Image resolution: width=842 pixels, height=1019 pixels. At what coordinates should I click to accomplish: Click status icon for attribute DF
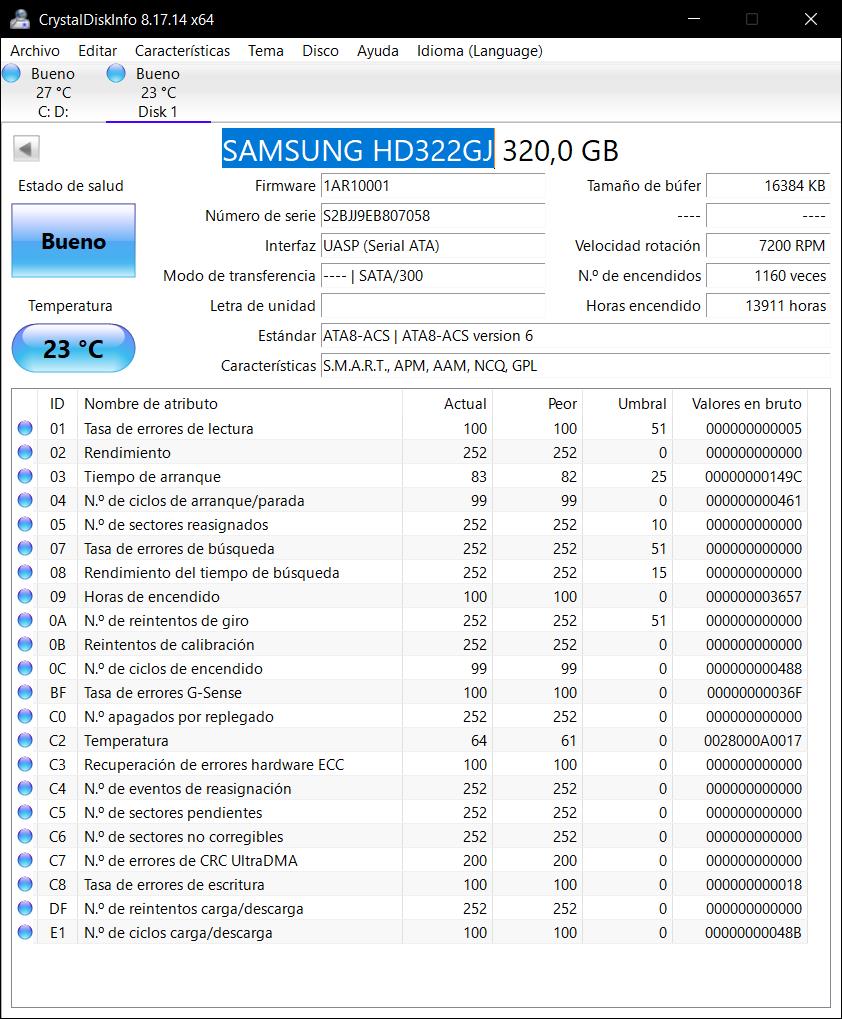pos(25,909)
